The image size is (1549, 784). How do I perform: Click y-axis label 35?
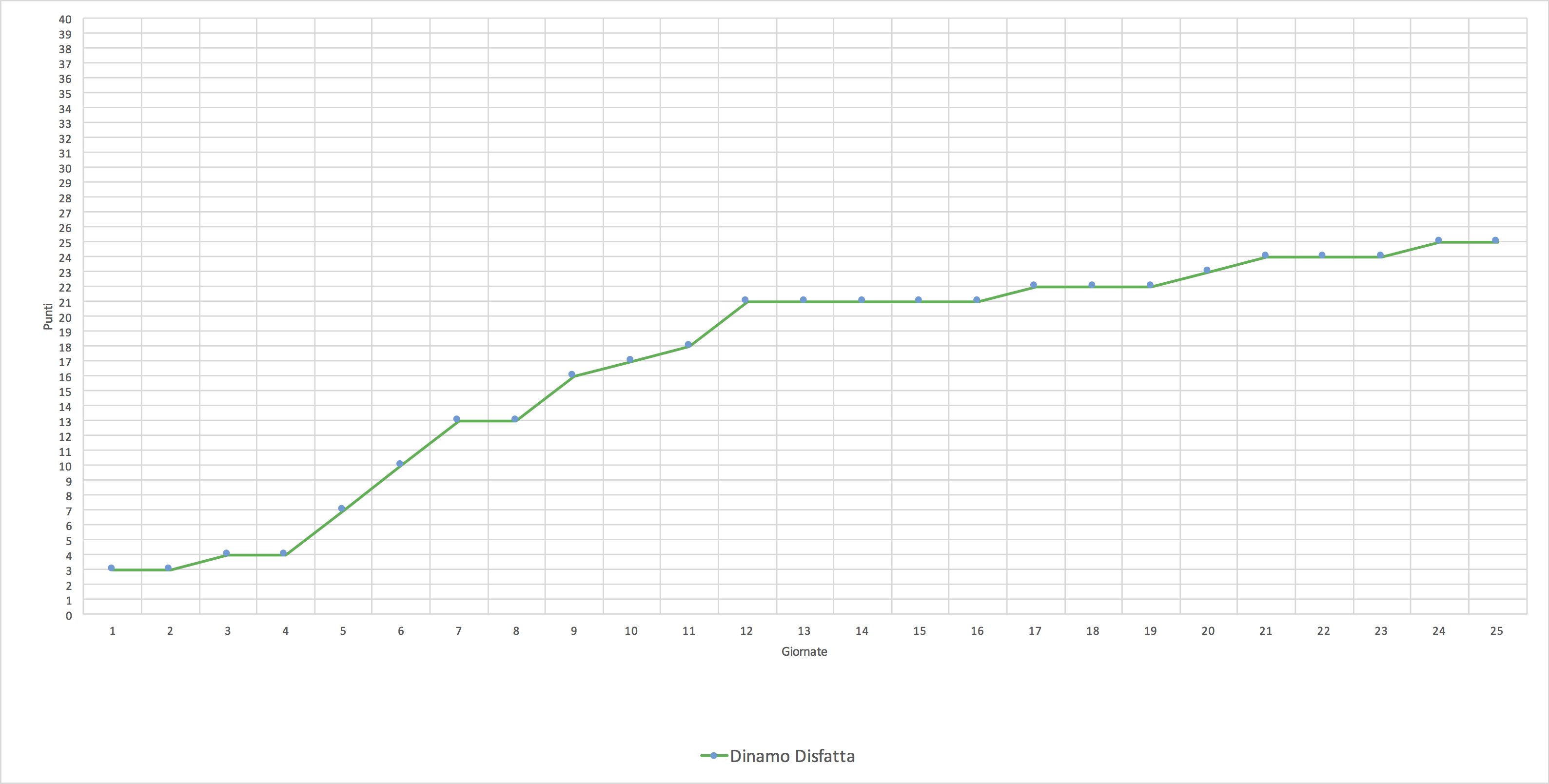pos(65,94)
